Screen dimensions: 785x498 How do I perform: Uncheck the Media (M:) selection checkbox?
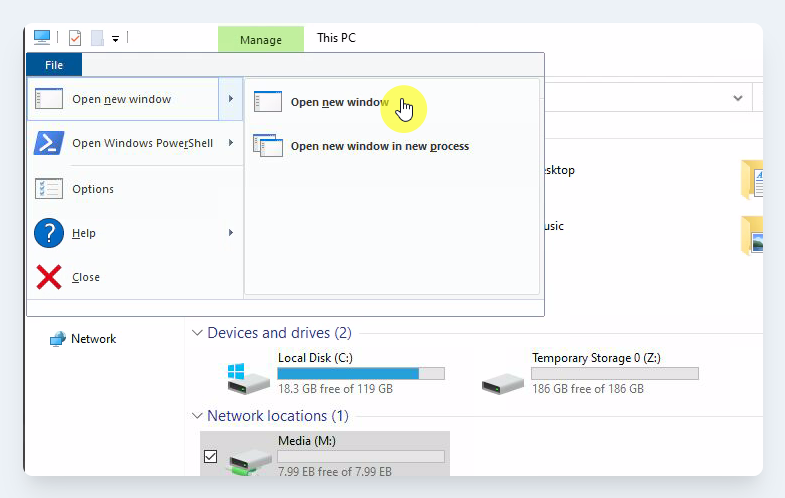[x=211, y=456]
